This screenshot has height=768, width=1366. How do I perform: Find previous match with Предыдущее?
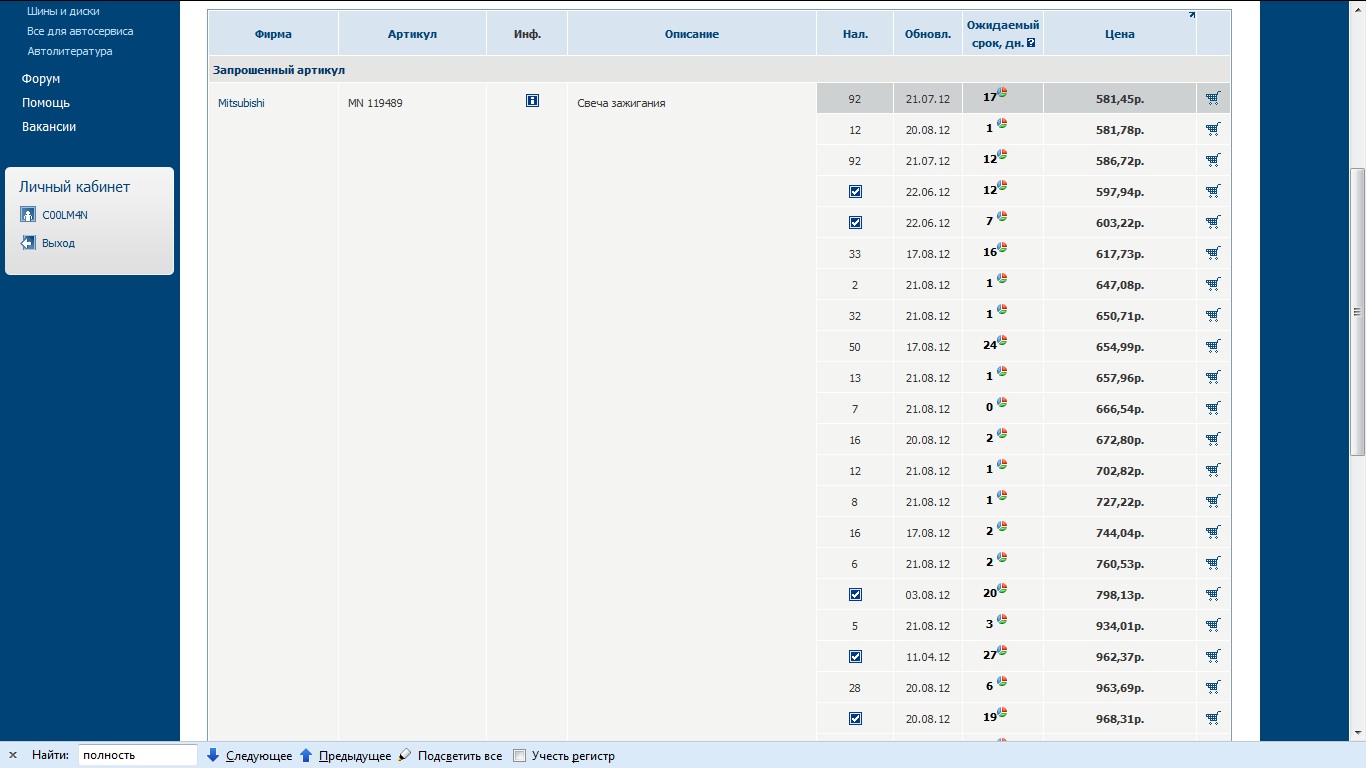(346, 756)
